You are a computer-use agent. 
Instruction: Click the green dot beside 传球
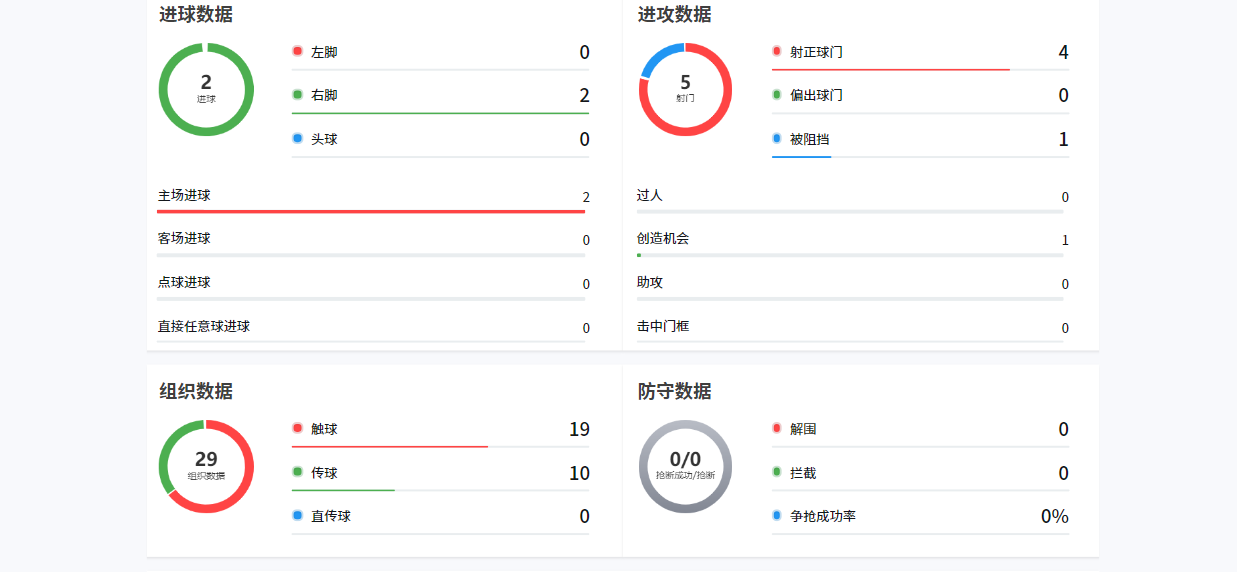pyautogui.click(x=297, y=472)
